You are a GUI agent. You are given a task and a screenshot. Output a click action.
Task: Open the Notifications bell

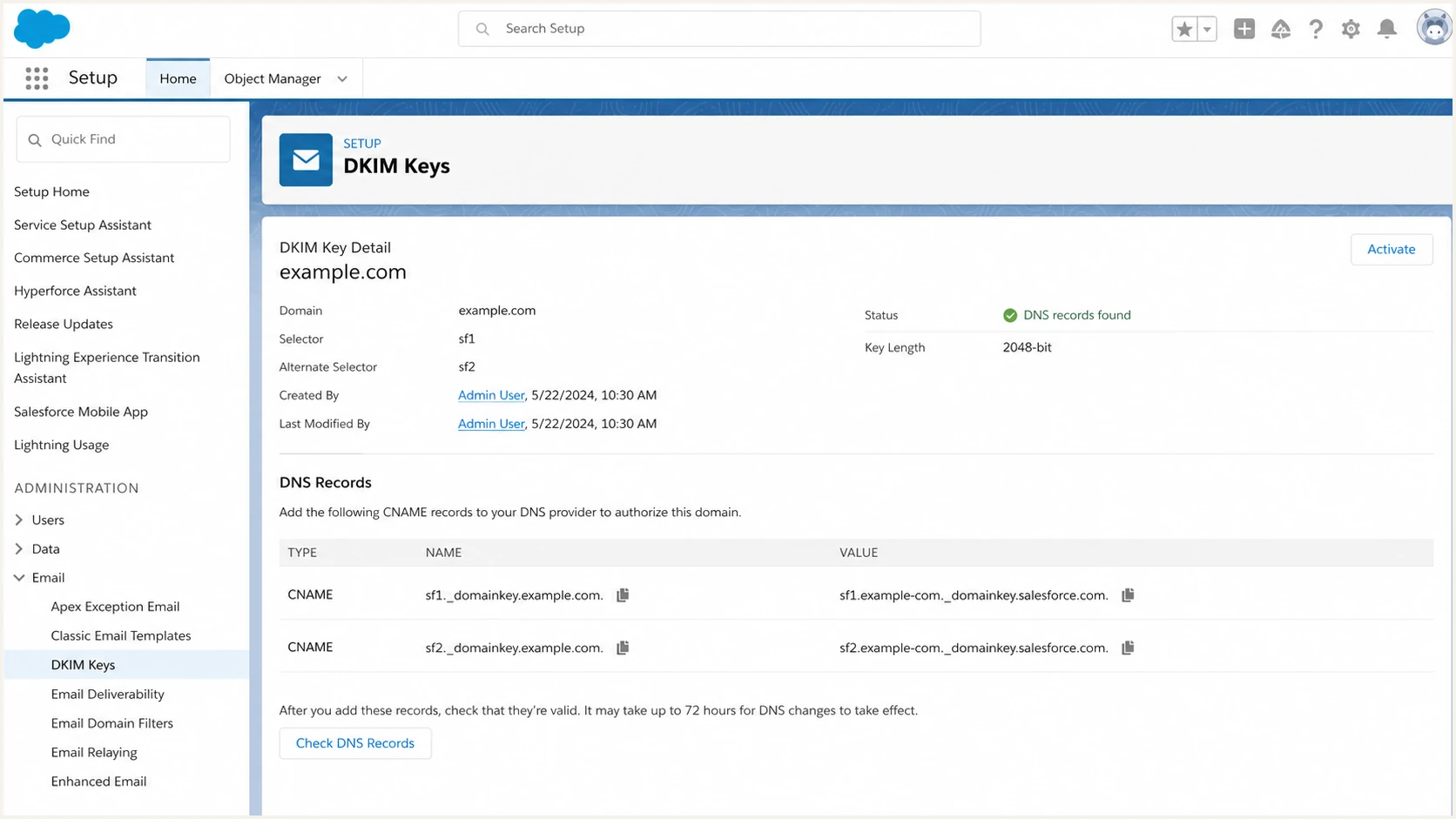coord(1387,29)
